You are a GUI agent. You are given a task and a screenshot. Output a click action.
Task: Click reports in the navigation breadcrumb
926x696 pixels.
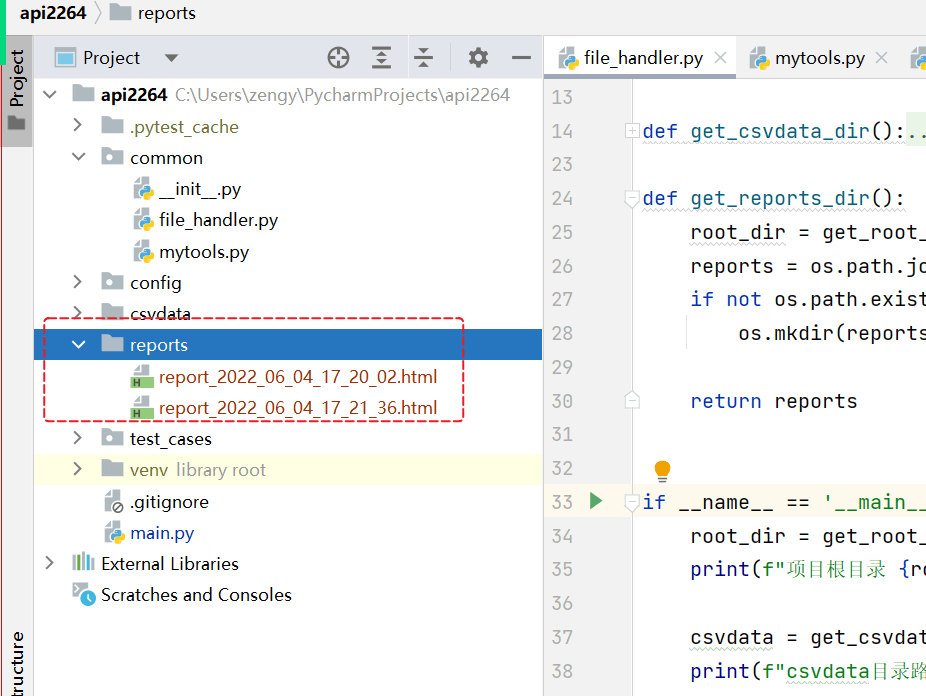coord(167,13)
